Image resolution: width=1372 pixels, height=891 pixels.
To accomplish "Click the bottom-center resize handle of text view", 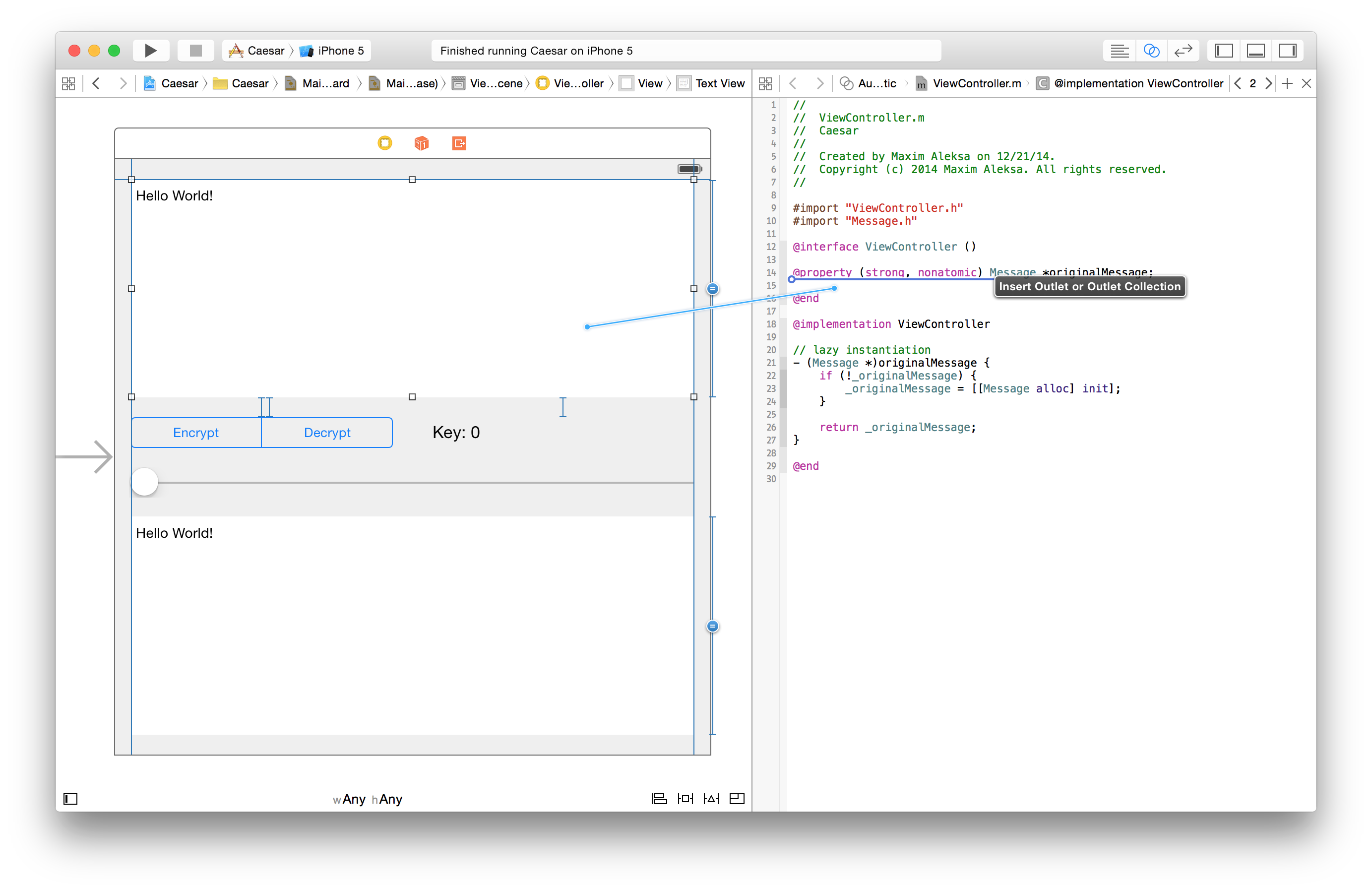I will [x=412, y=397].
